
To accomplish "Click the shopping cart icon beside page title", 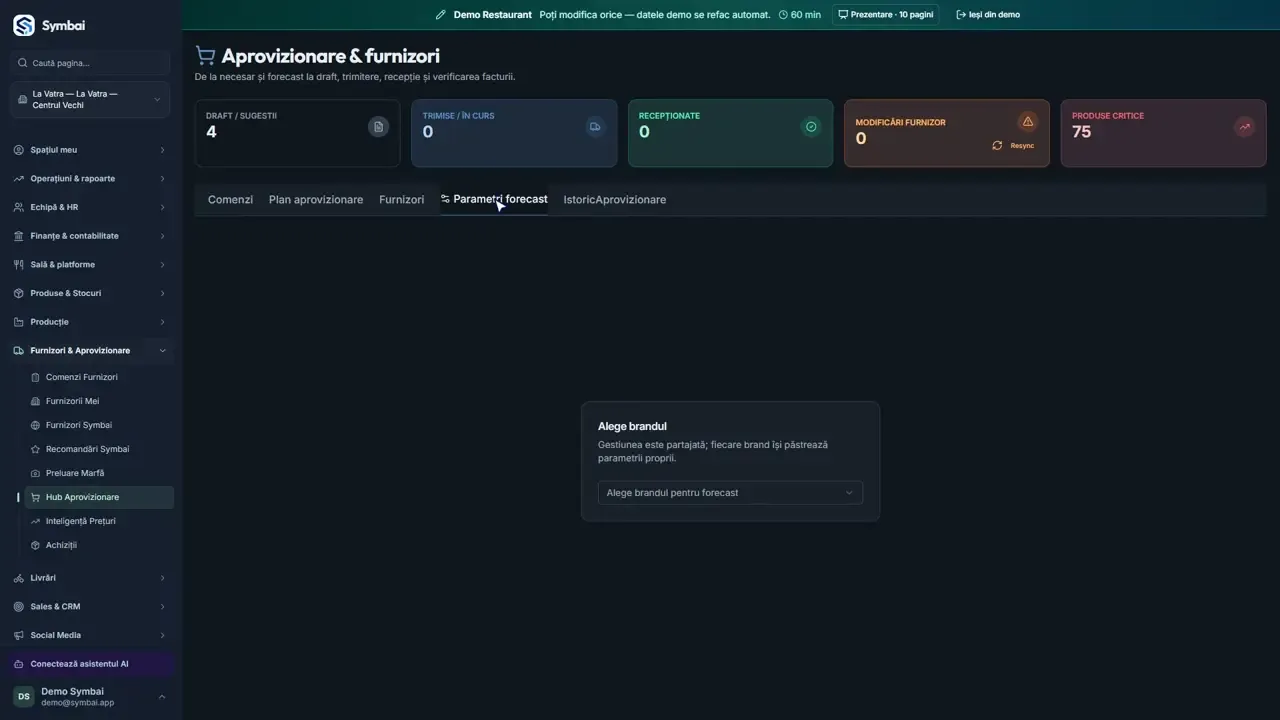I will coord(205,56).
